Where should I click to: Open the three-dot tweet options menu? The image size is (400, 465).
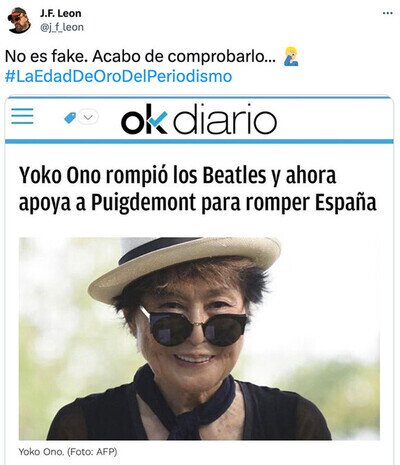(387, 13)
